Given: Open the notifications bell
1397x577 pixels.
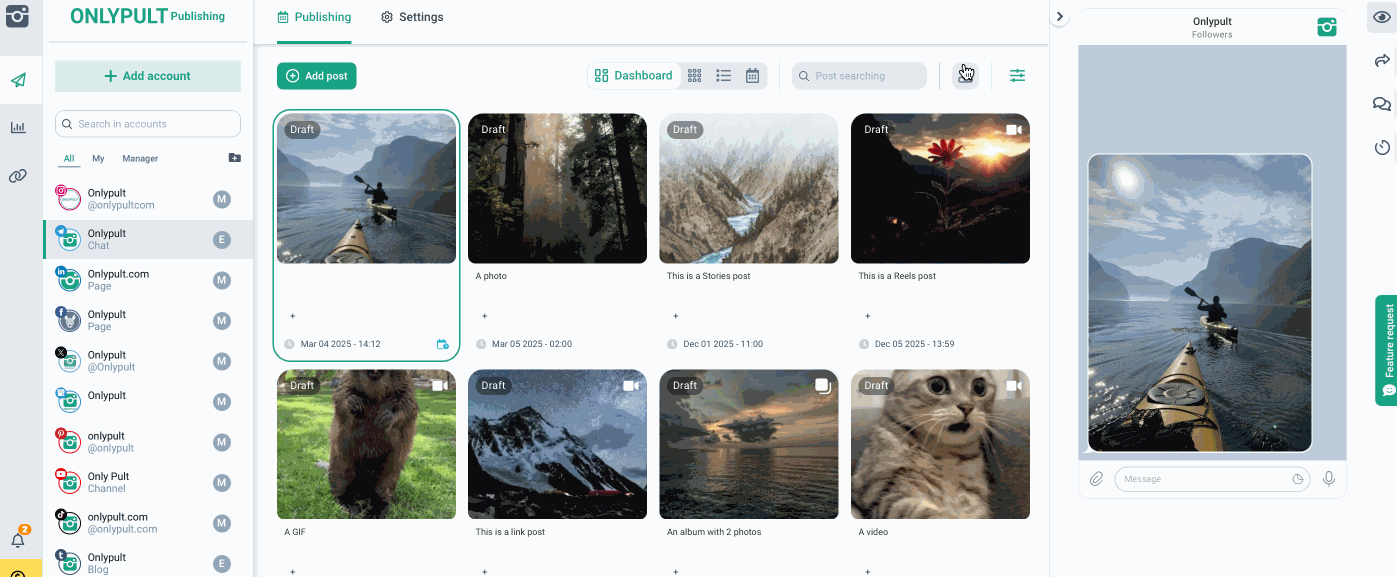Looking at the screenshot, I should pos(18,540).
